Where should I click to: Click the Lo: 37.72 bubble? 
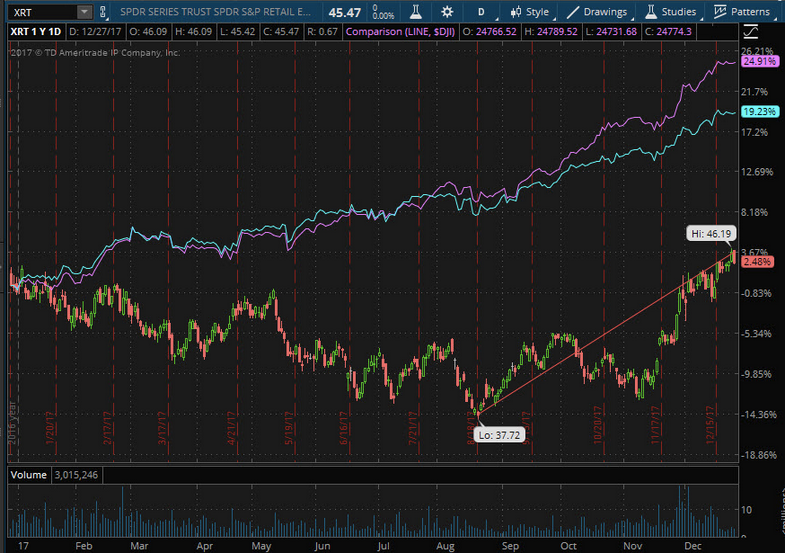click(x=500, y=435)
